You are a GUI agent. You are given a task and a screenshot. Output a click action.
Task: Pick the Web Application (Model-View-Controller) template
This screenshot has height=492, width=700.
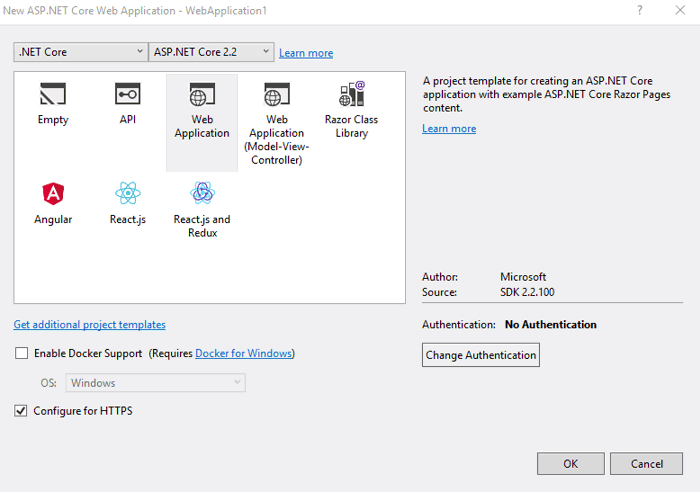[277, 97]
